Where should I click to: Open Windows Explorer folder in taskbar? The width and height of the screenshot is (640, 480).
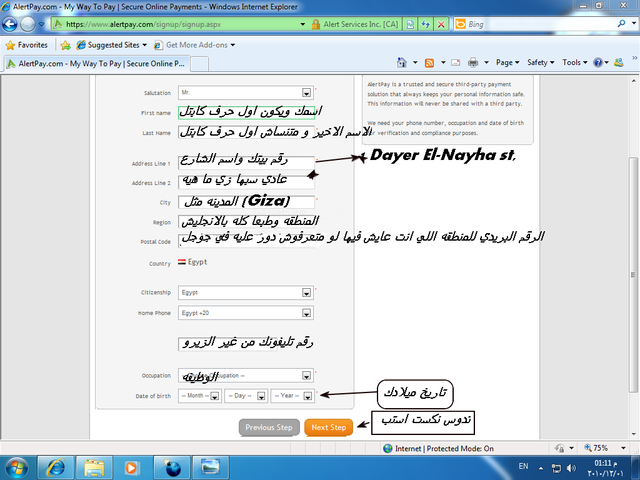[x=95, y=467]
